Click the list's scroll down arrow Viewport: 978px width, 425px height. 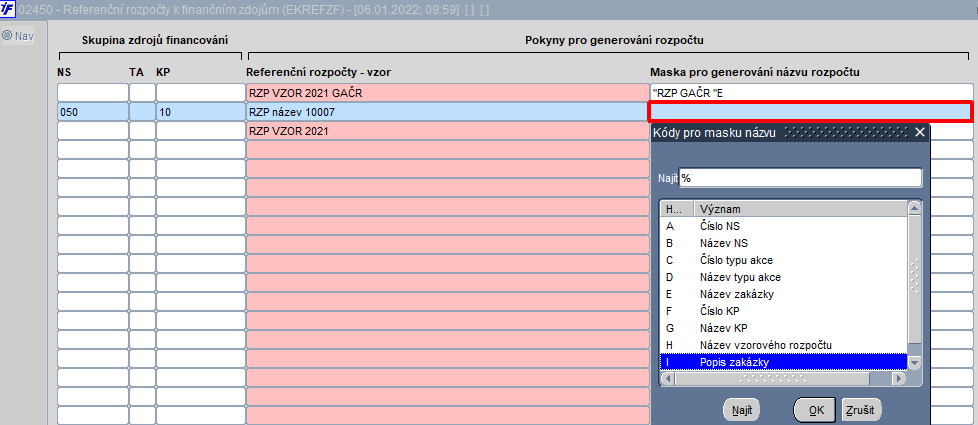coord(914,363)
